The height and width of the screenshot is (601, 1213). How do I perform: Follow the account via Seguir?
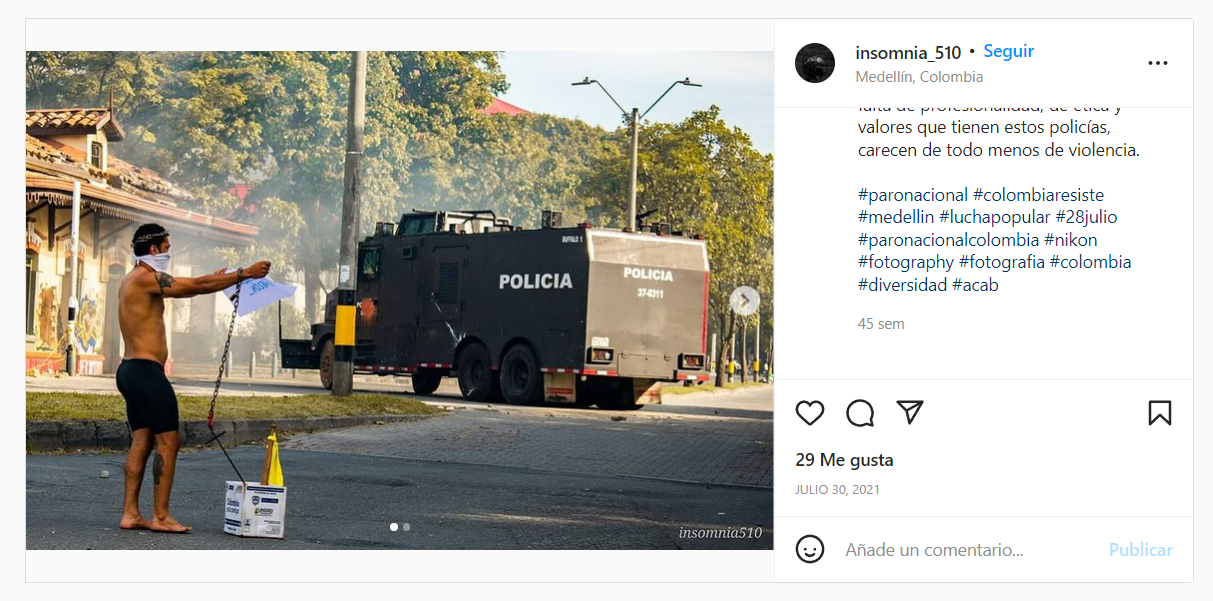pyautogui.click(x=1009, y=51)
